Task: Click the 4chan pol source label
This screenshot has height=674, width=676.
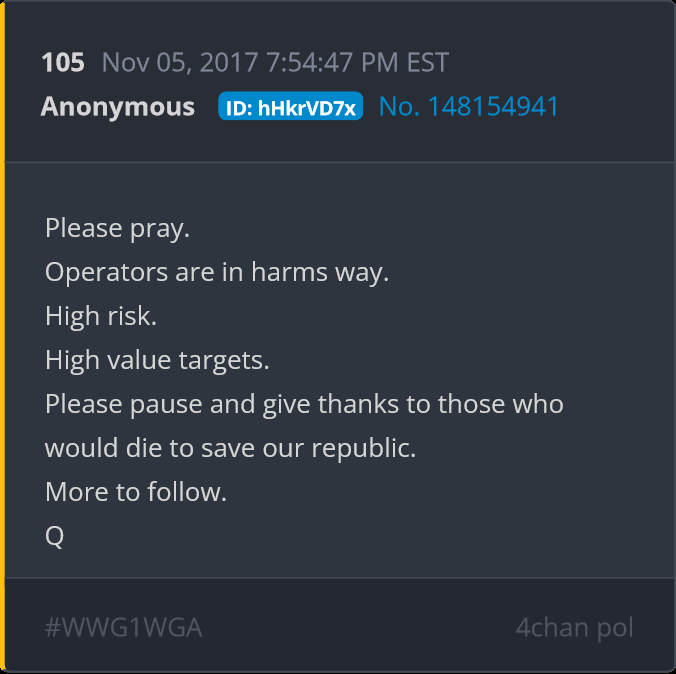Action: [574, 628]
